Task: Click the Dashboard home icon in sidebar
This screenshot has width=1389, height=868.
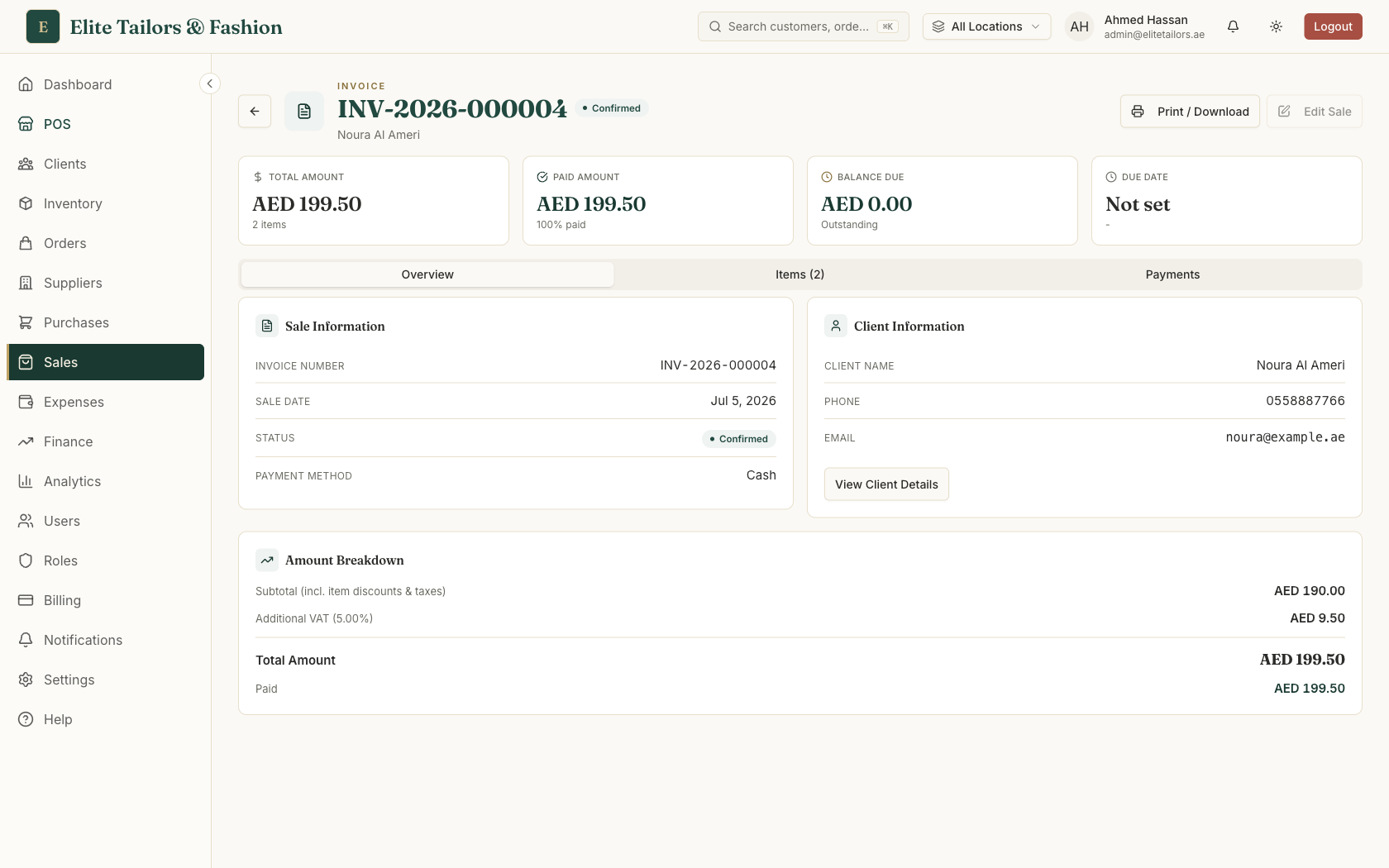Action: [26, 84]
